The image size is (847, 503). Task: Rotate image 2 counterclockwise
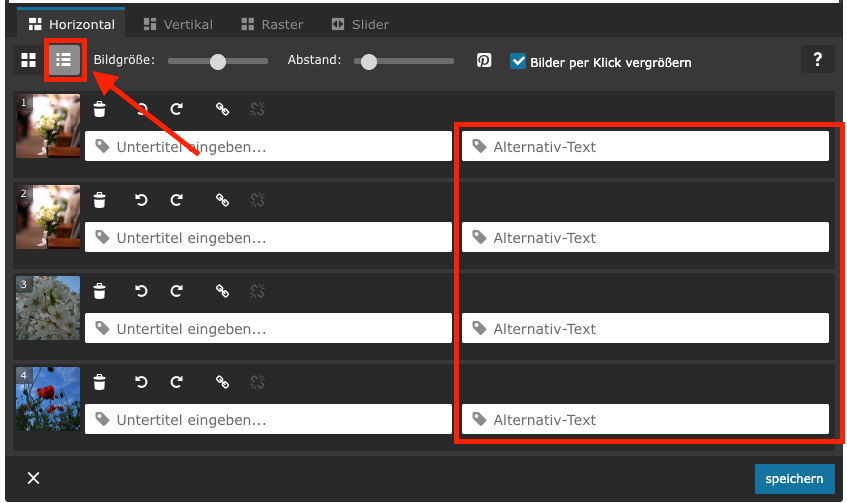141,201
